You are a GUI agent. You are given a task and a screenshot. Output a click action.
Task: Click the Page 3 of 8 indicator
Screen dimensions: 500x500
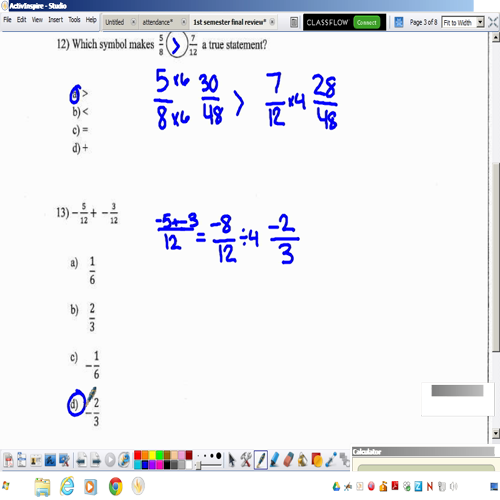tap(423, 22)
